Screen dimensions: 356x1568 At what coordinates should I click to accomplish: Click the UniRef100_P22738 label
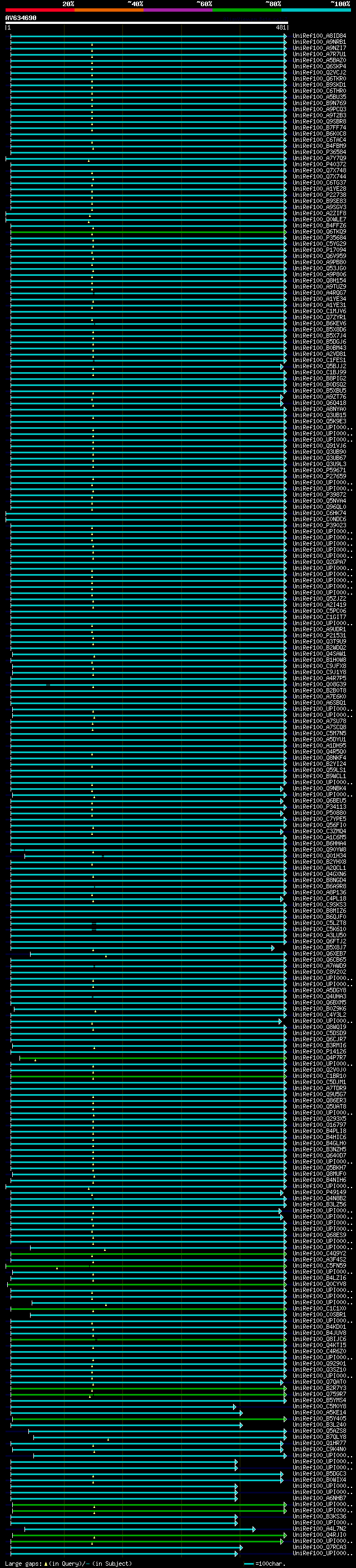coord(319,195)
